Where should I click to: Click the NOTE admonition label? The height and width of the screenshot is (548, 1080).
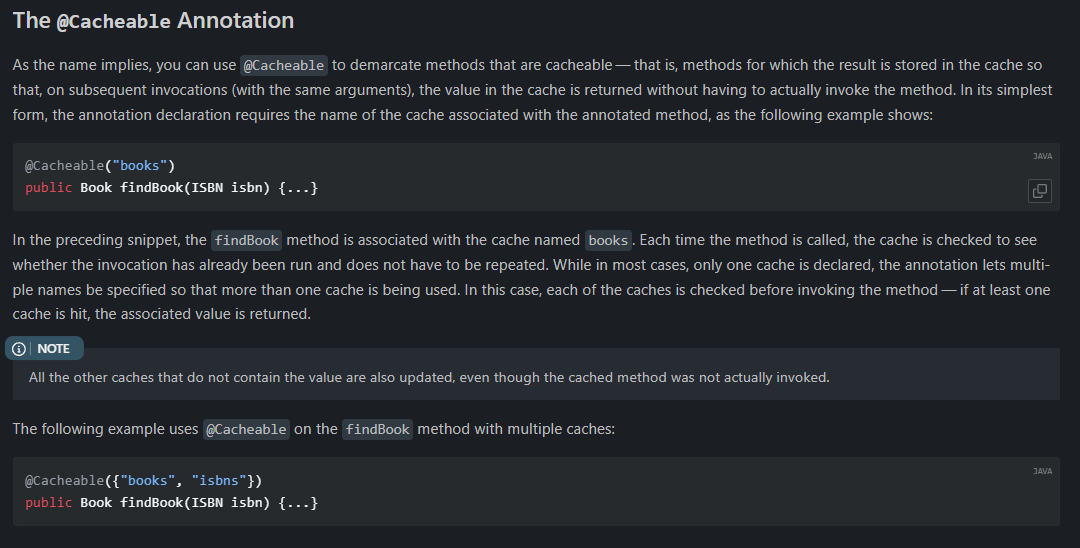pyautogui.click(x=44, y=348)
